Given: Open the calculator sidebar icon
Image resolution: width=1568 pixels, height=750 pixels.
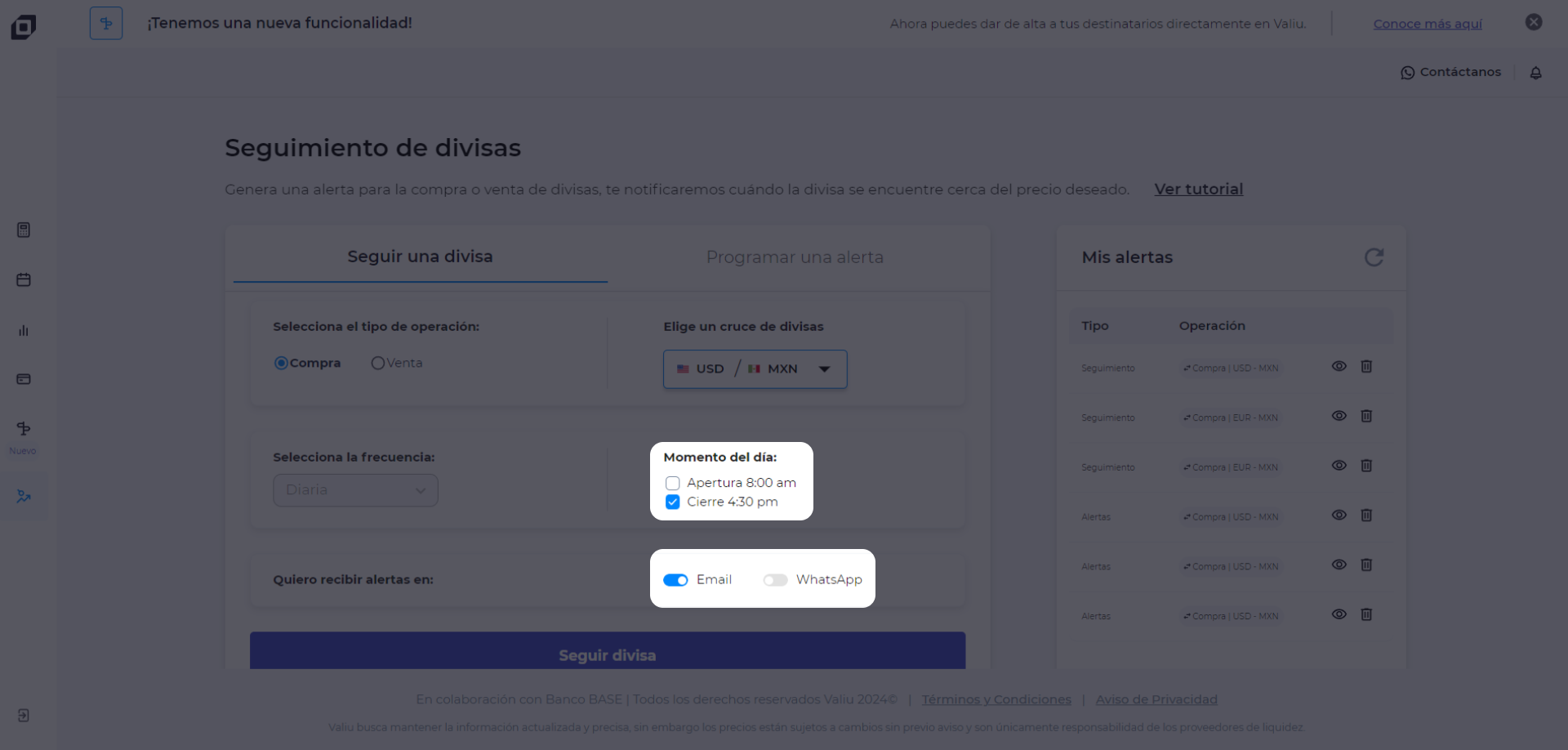Looking at the screenshot, I should pos(24,230).
